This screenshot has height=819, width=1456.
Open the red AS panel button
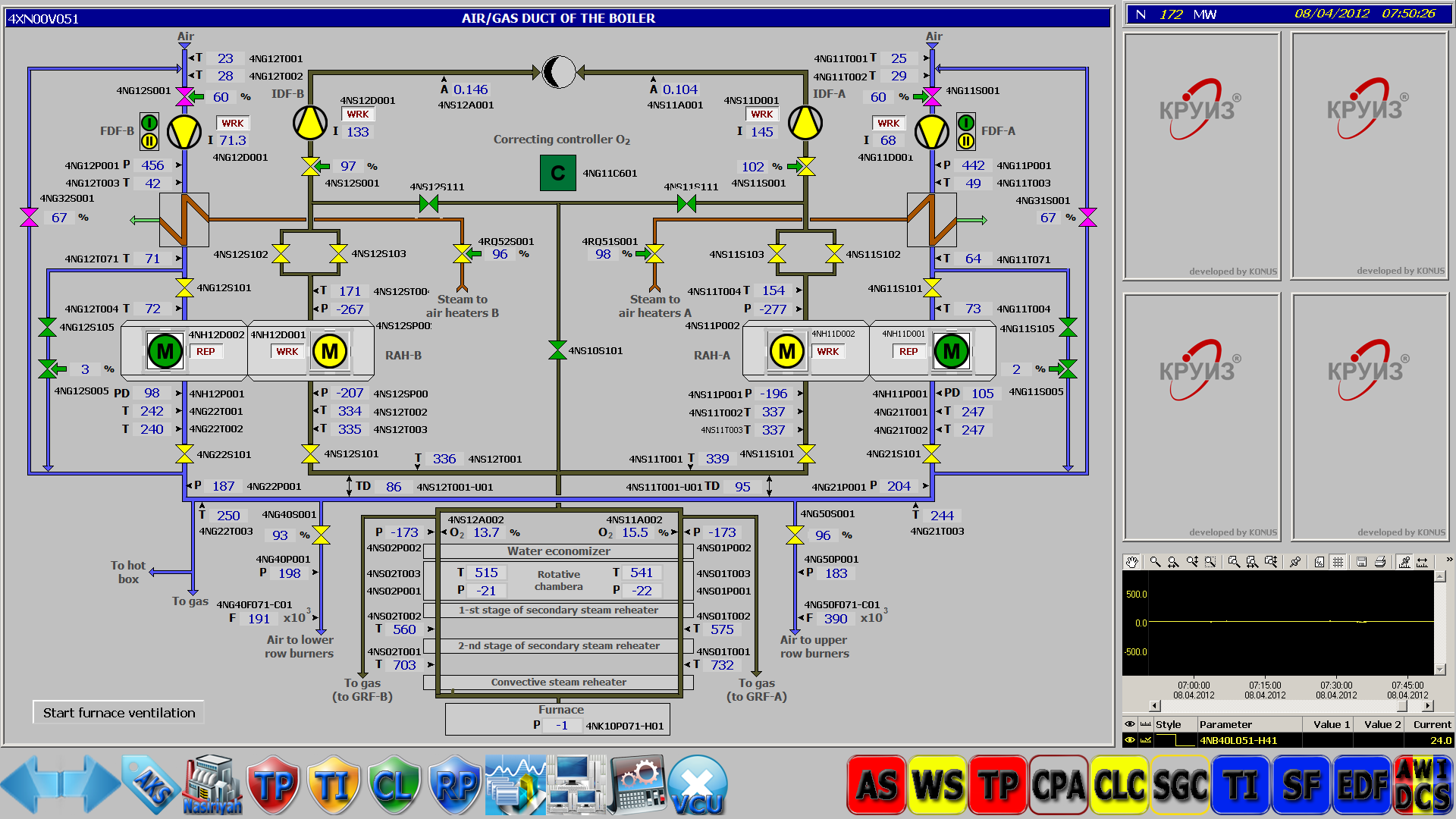click(877, 786)
